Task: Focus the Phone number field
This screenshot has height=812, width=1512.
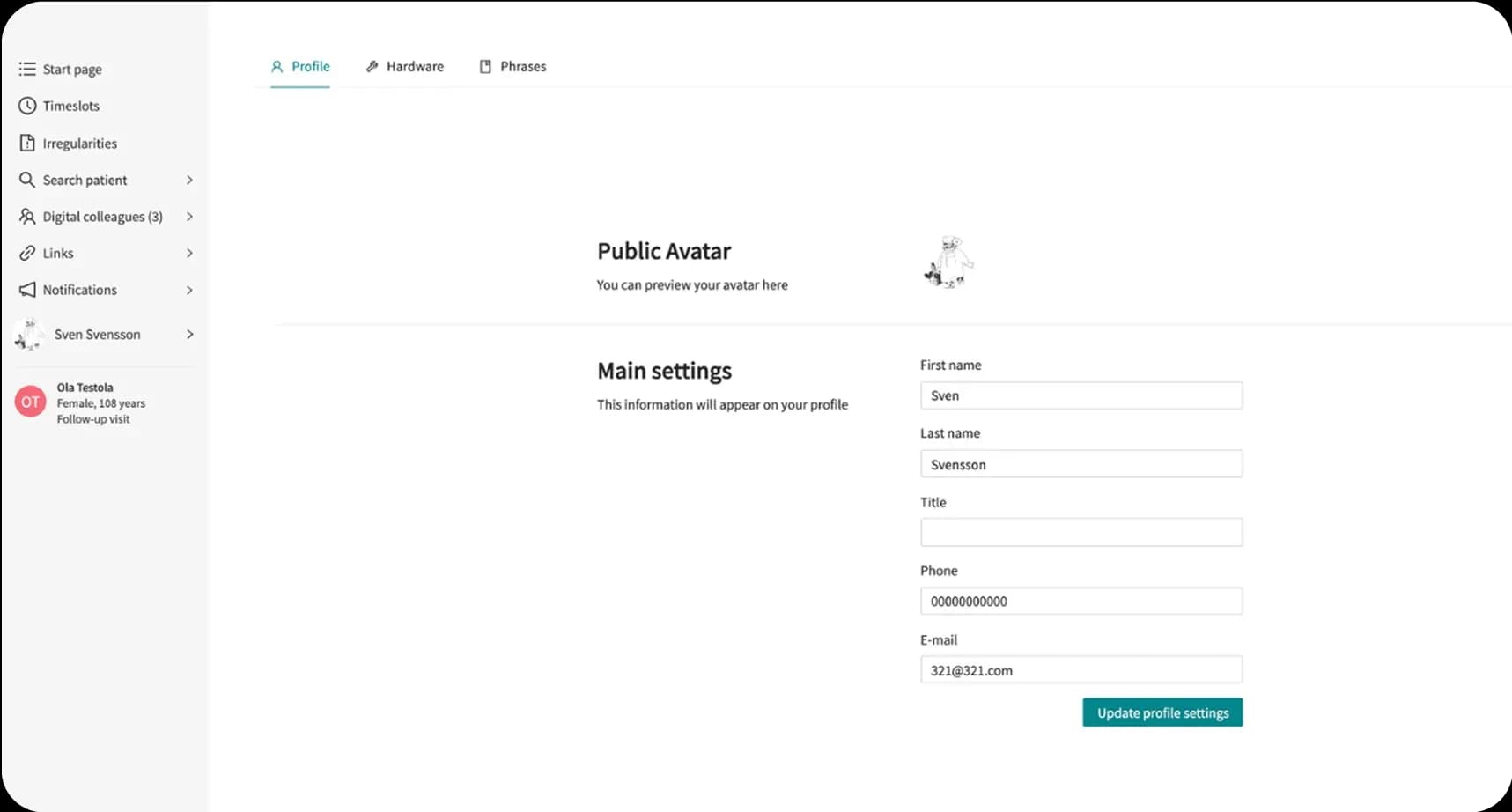Action: [x=1081, y=601]
